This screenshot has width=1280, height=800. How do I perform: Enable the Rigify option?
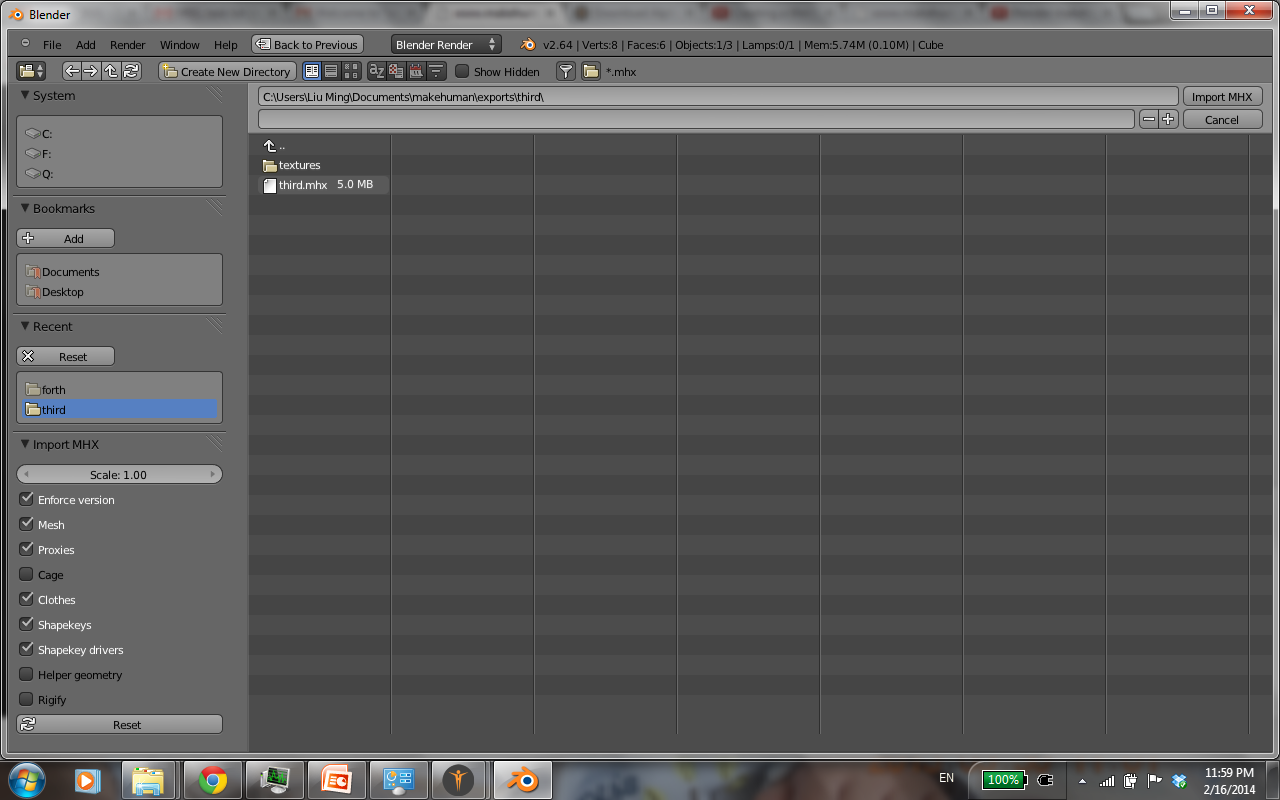(27, 699)
